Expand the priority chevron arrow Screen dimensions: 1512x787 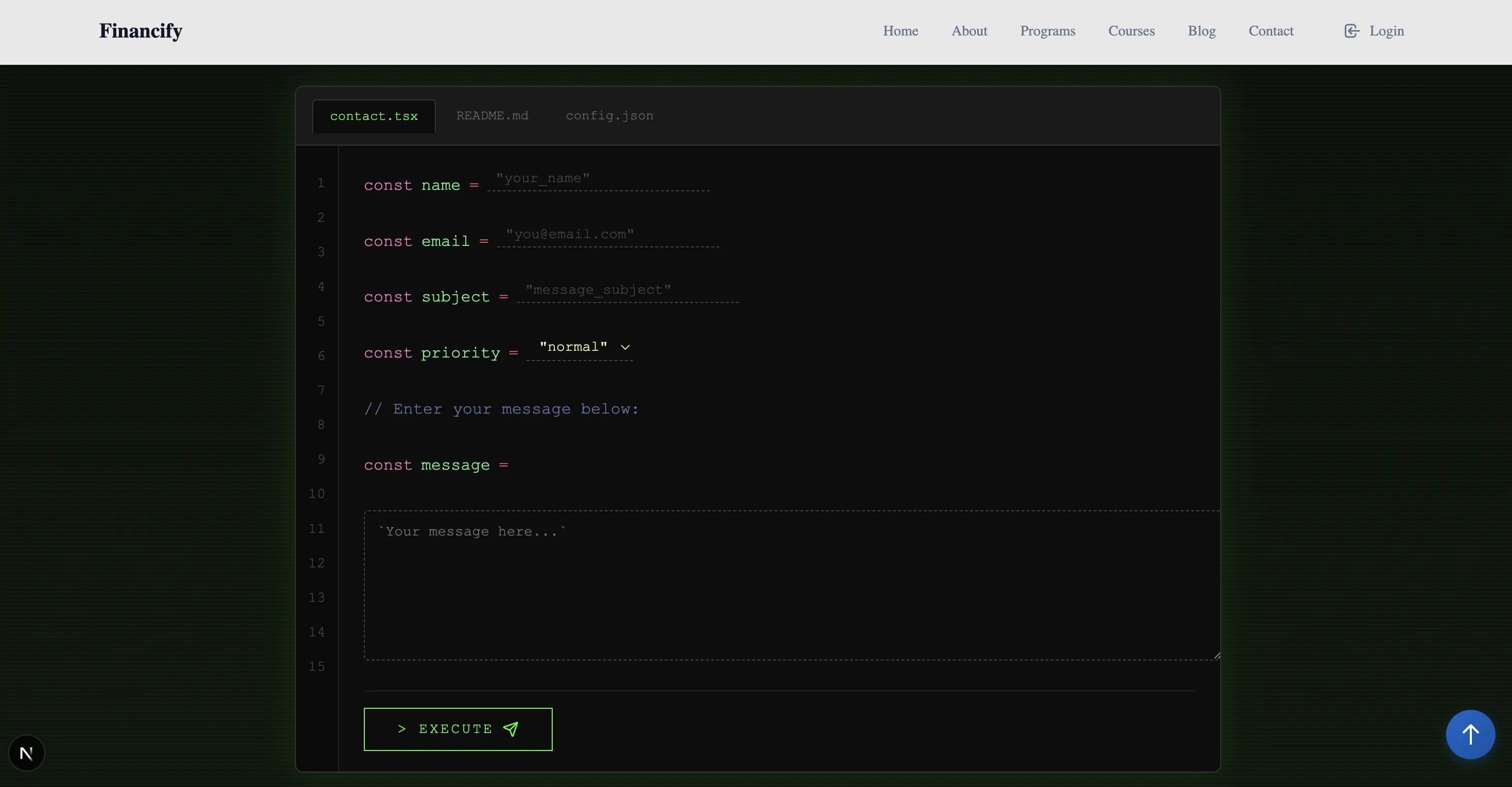625,347
